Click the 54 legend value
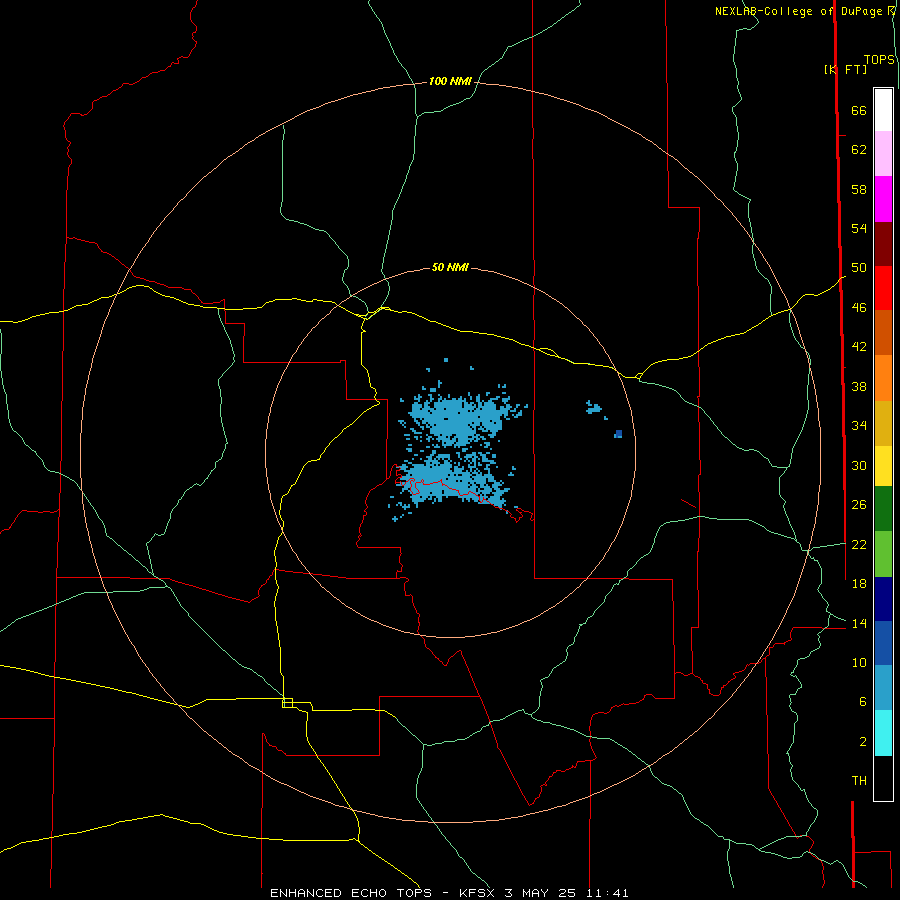Image resolution: width=900 pixels, height=900 pixels. point(859,228)
